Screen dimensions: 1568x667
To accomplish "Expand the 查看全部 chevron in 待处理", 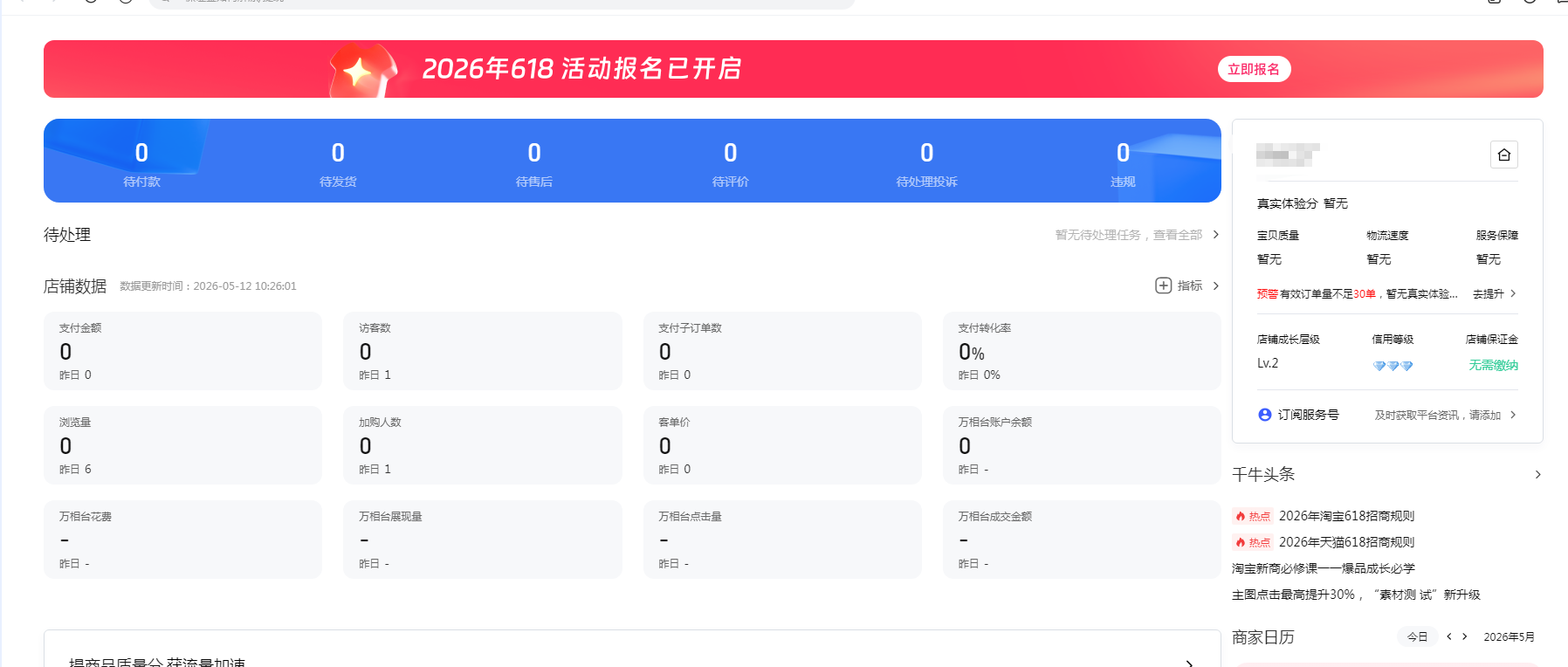I will click(1216, 234).
